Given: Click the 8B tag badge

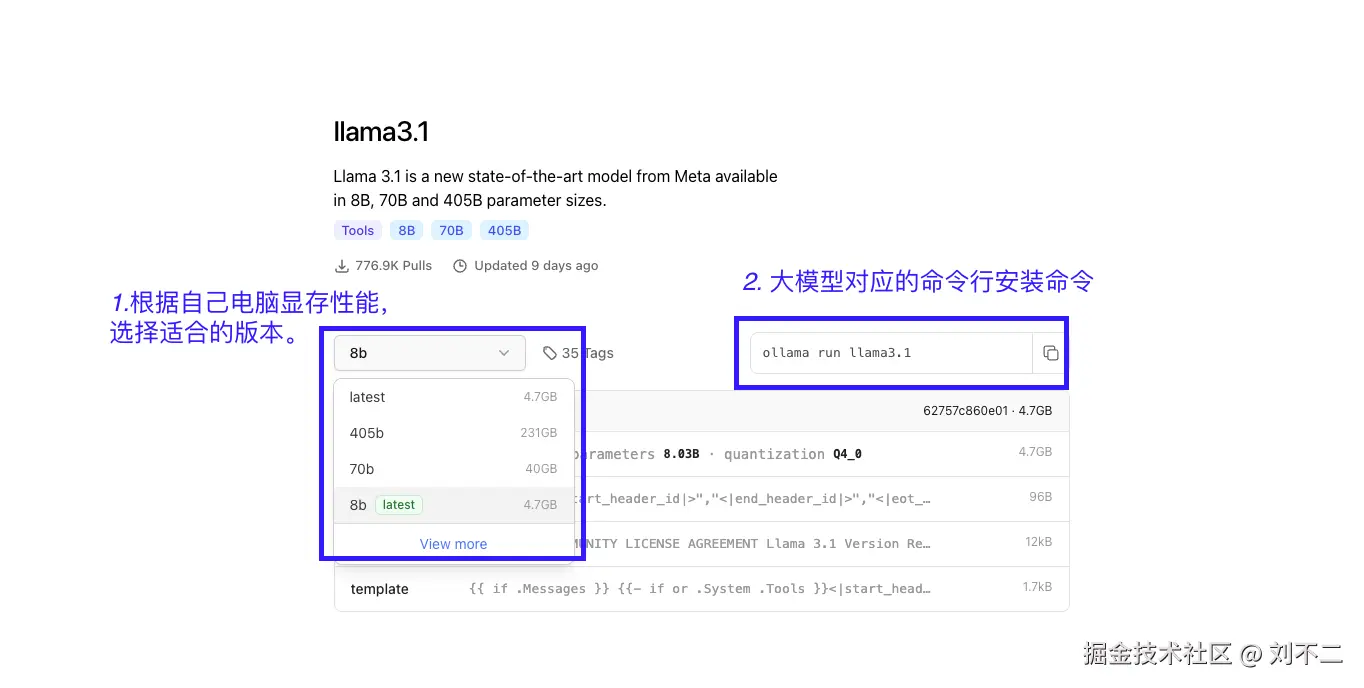Looking at the screenshot, I should (x=407, y=230).
